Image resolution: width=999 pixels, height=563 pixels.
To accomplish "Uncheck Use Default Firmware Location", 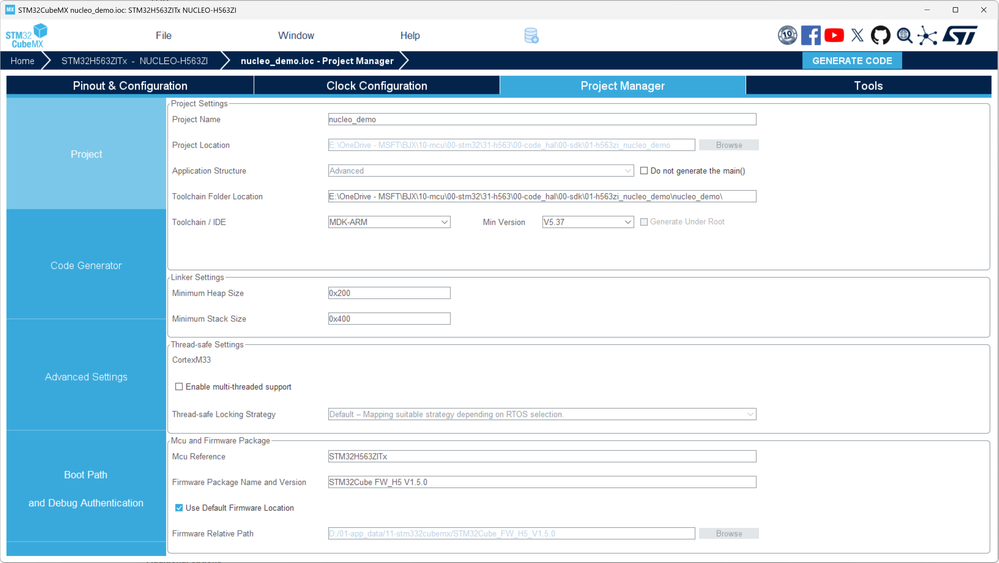I will [x=179, y=508].
